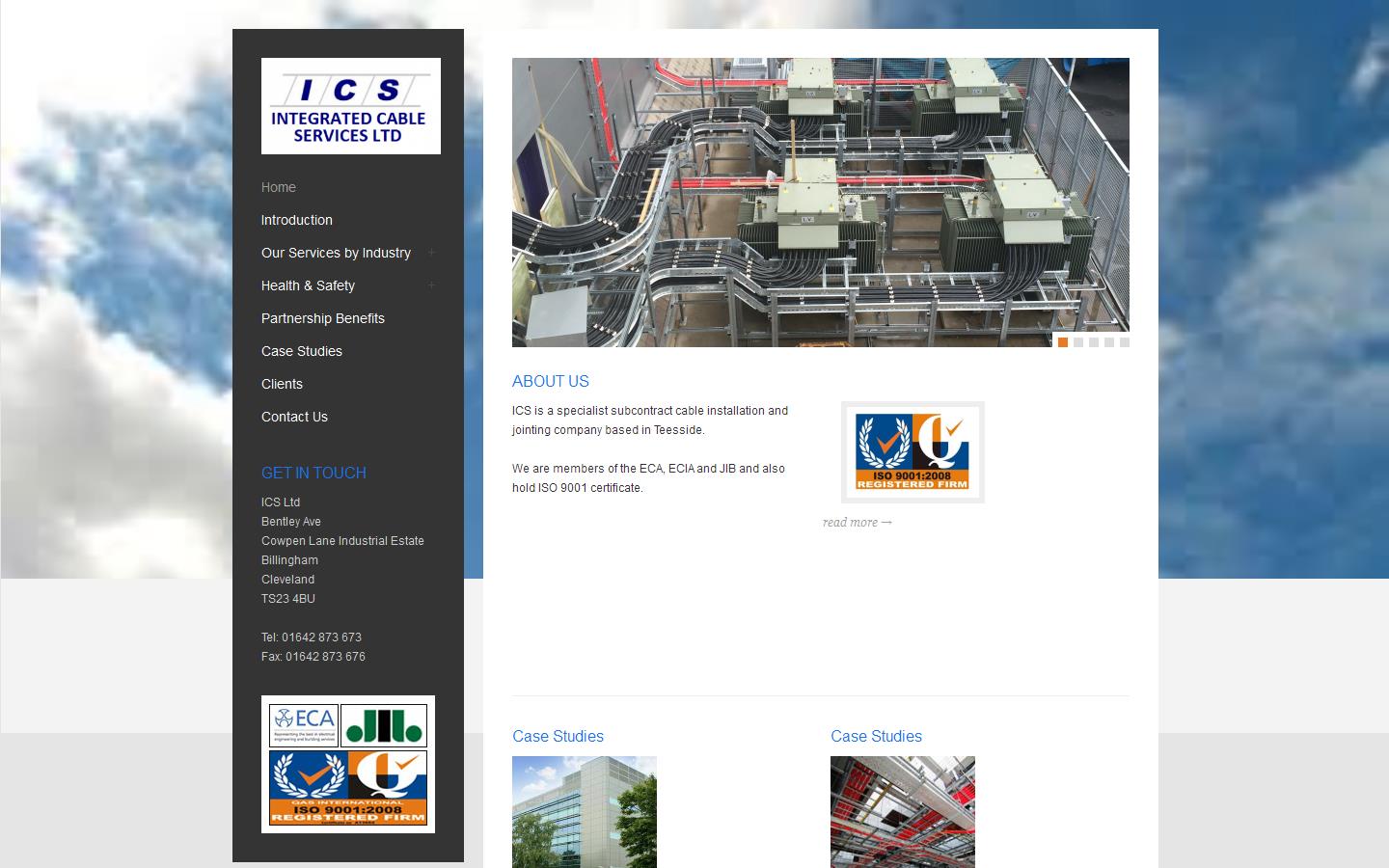Click the read more link
This screenshot has width=1389, height=868.
coord(857,523)
